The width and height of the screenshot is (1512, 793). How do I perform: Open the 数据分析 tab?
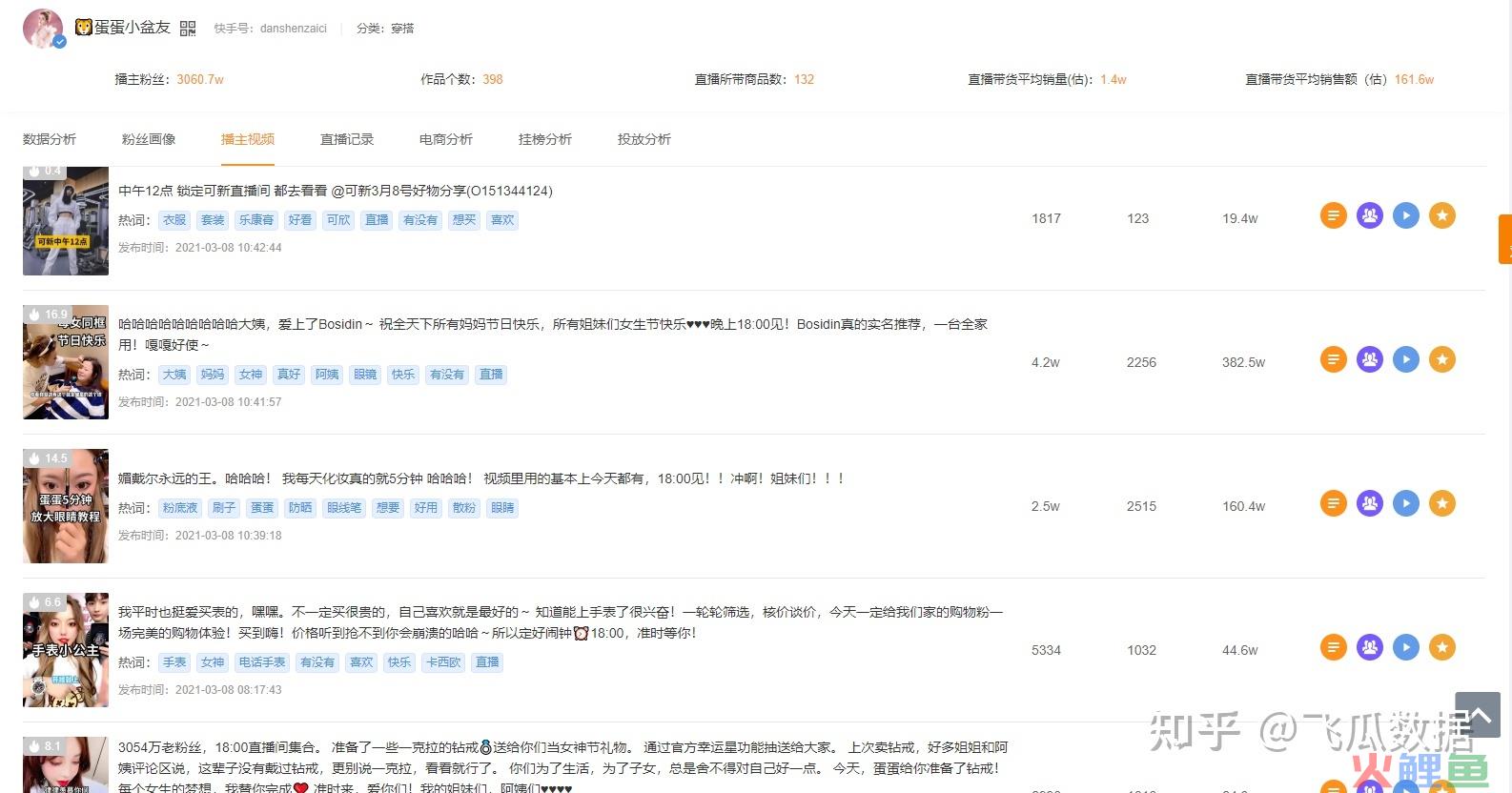point(50,139)
